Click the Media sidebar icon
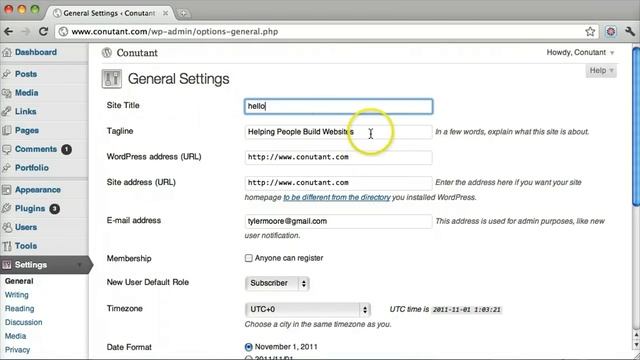This screenshot has height=360, width=640. point(7,93)
